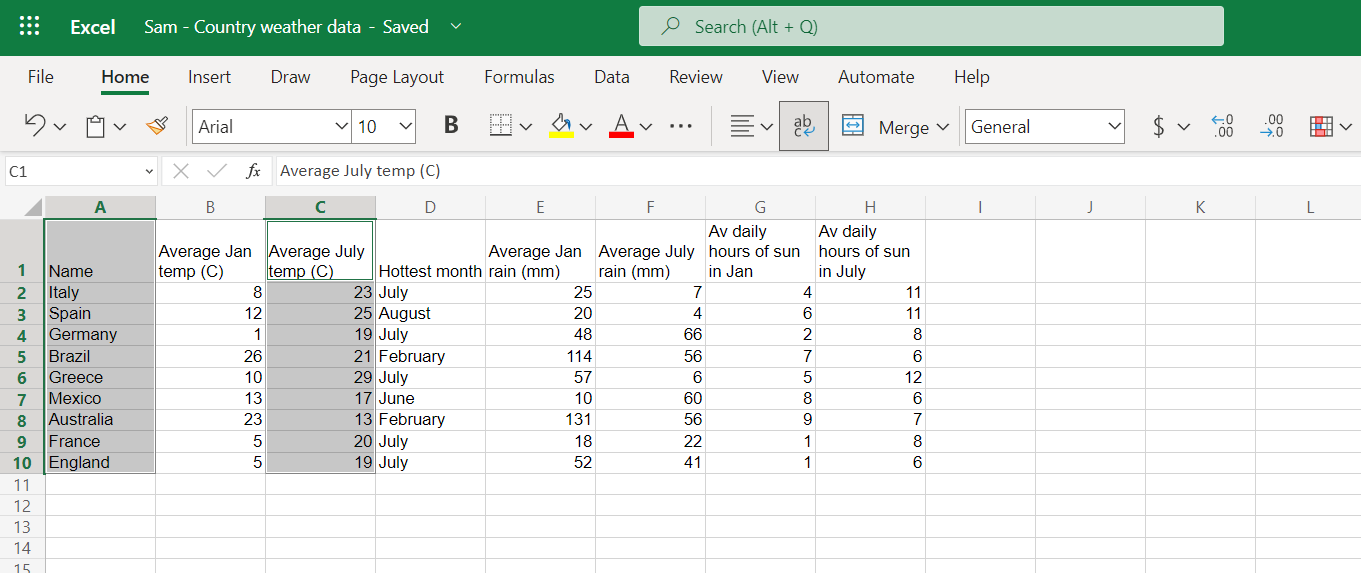Open the File menu
This screenshot has height=573, width=1361.
(x=41, y=77)
